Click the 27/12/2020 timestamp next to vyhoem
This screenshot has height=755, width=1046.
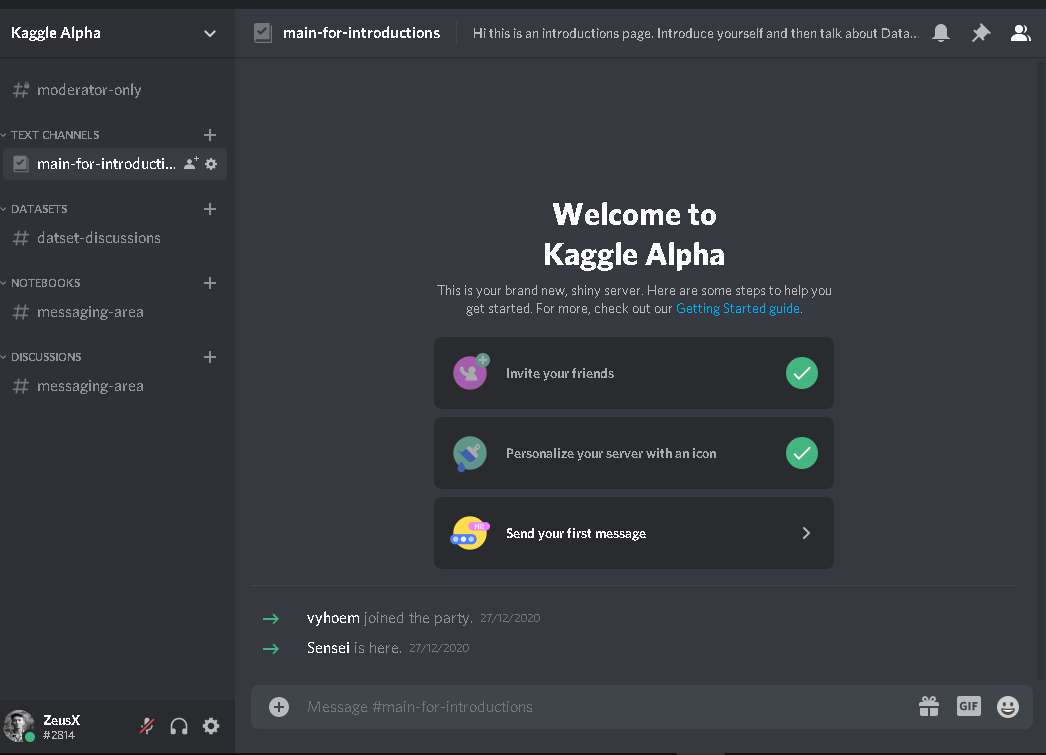510,618
